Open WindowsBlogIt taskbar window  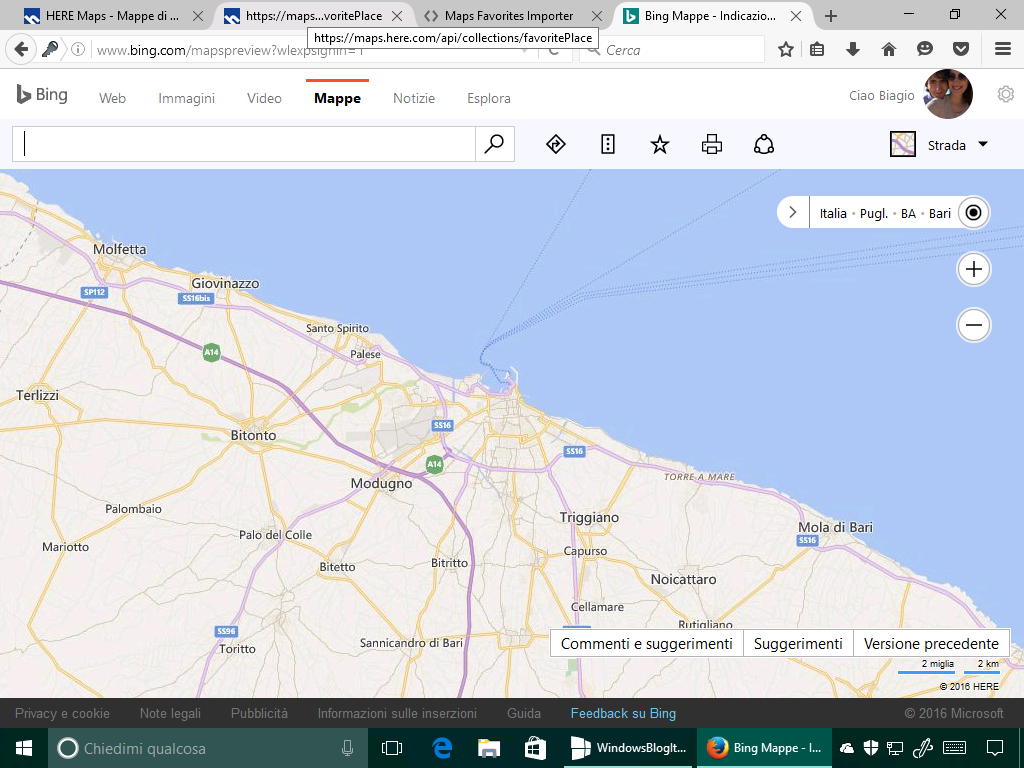click(x=628, y=748)
